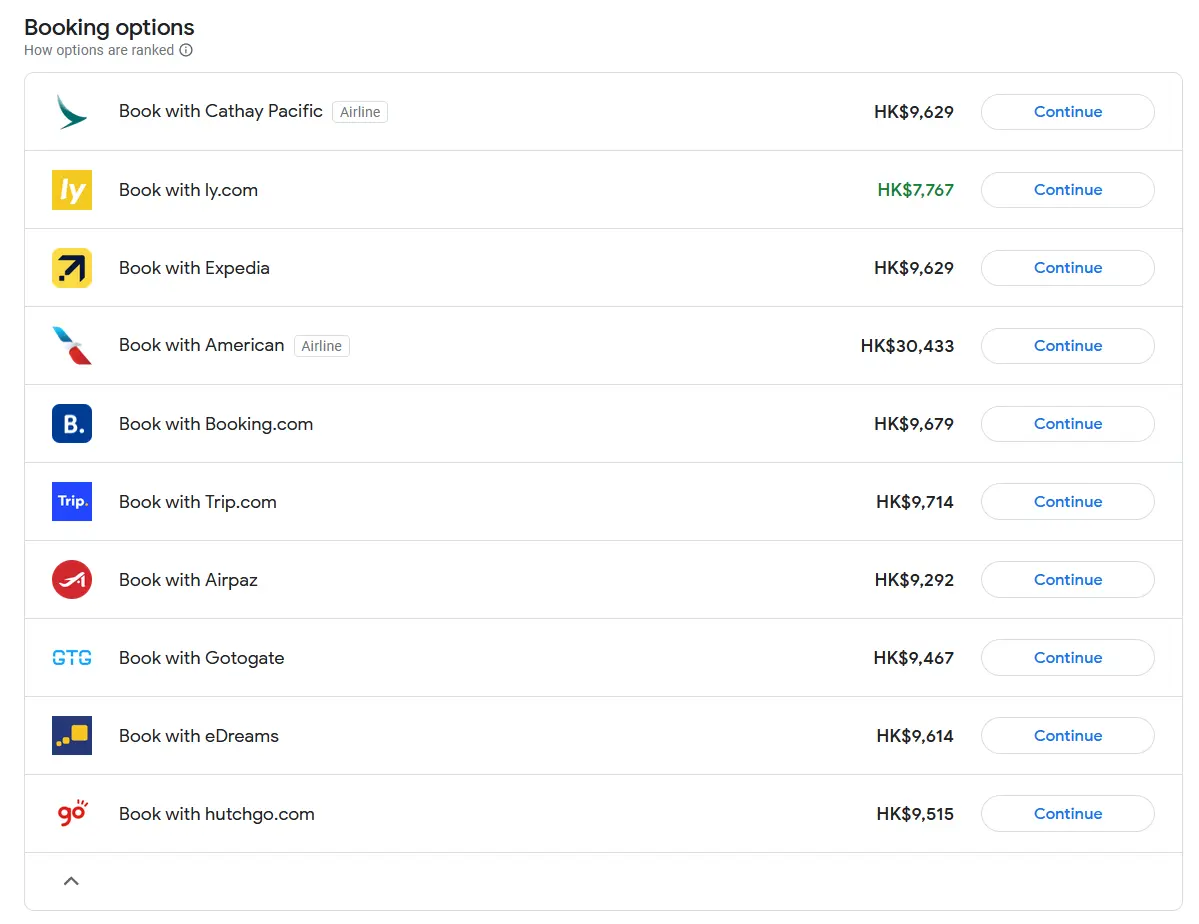Screen dimensions: 1199x924
Task: Select Book with Trip.com text
Action: click(x=197, y=502)
